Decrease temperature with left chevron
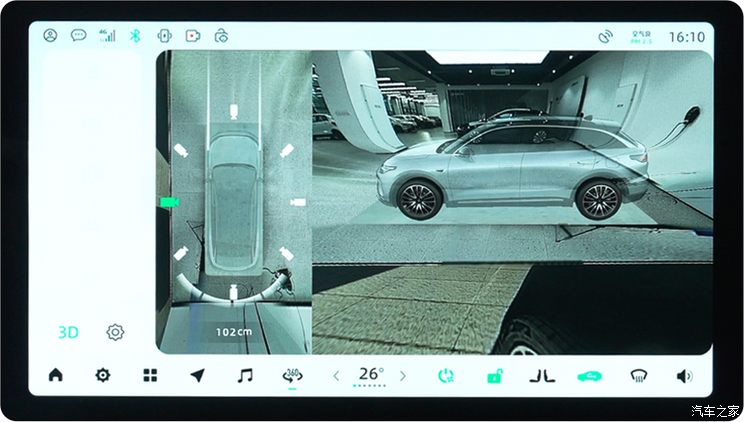Viewport: 744px width, 422px height. click(336, 376)
